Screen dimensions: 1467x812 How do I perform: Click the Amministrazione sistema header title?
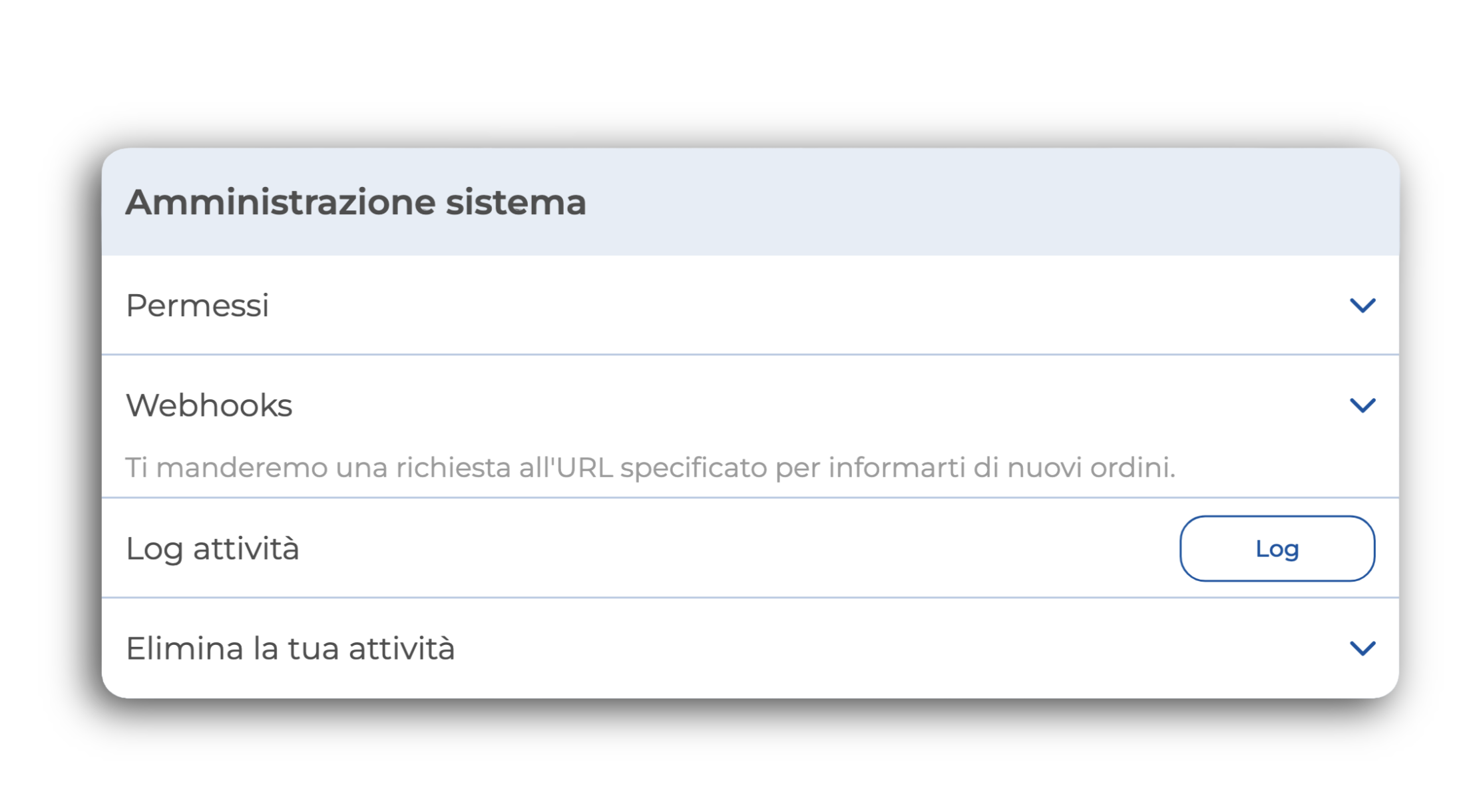(355, 202)
